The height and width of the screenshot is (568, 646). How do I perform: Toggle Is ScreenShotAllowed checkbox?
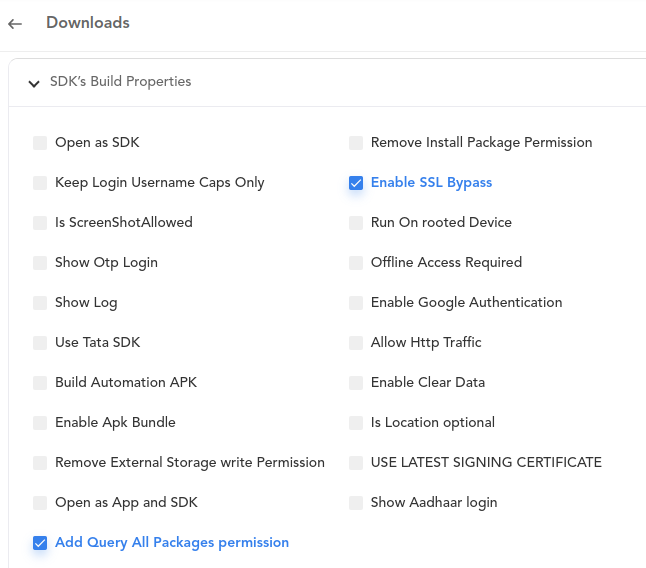(x=40, y=223)
